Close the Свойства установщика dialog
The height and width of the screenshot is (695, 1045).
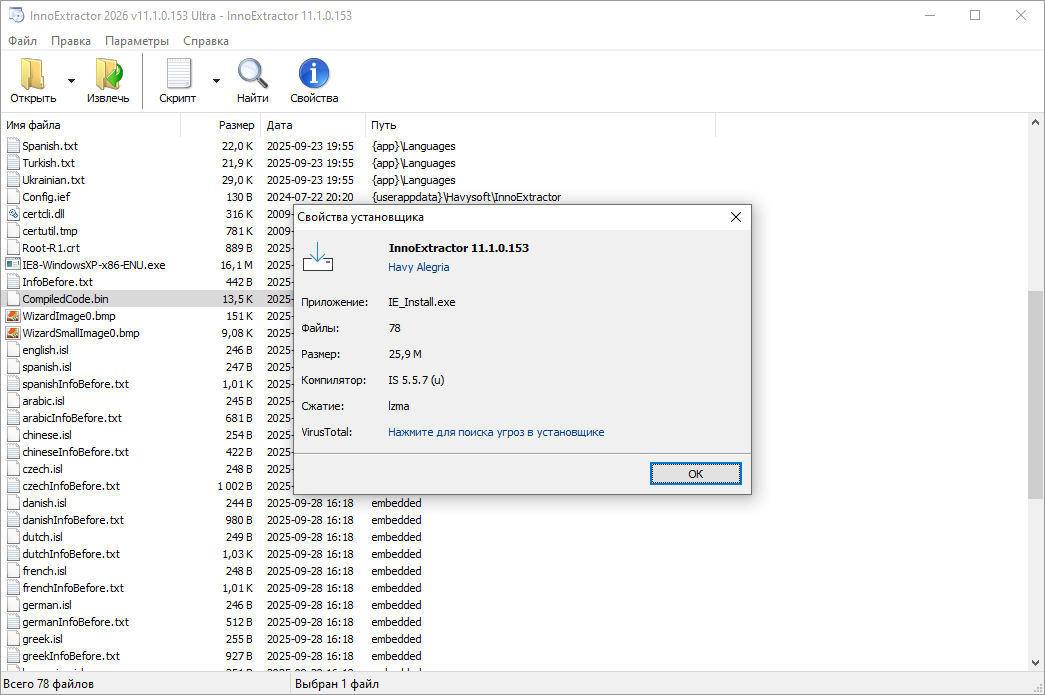click(x=736, y=217)
